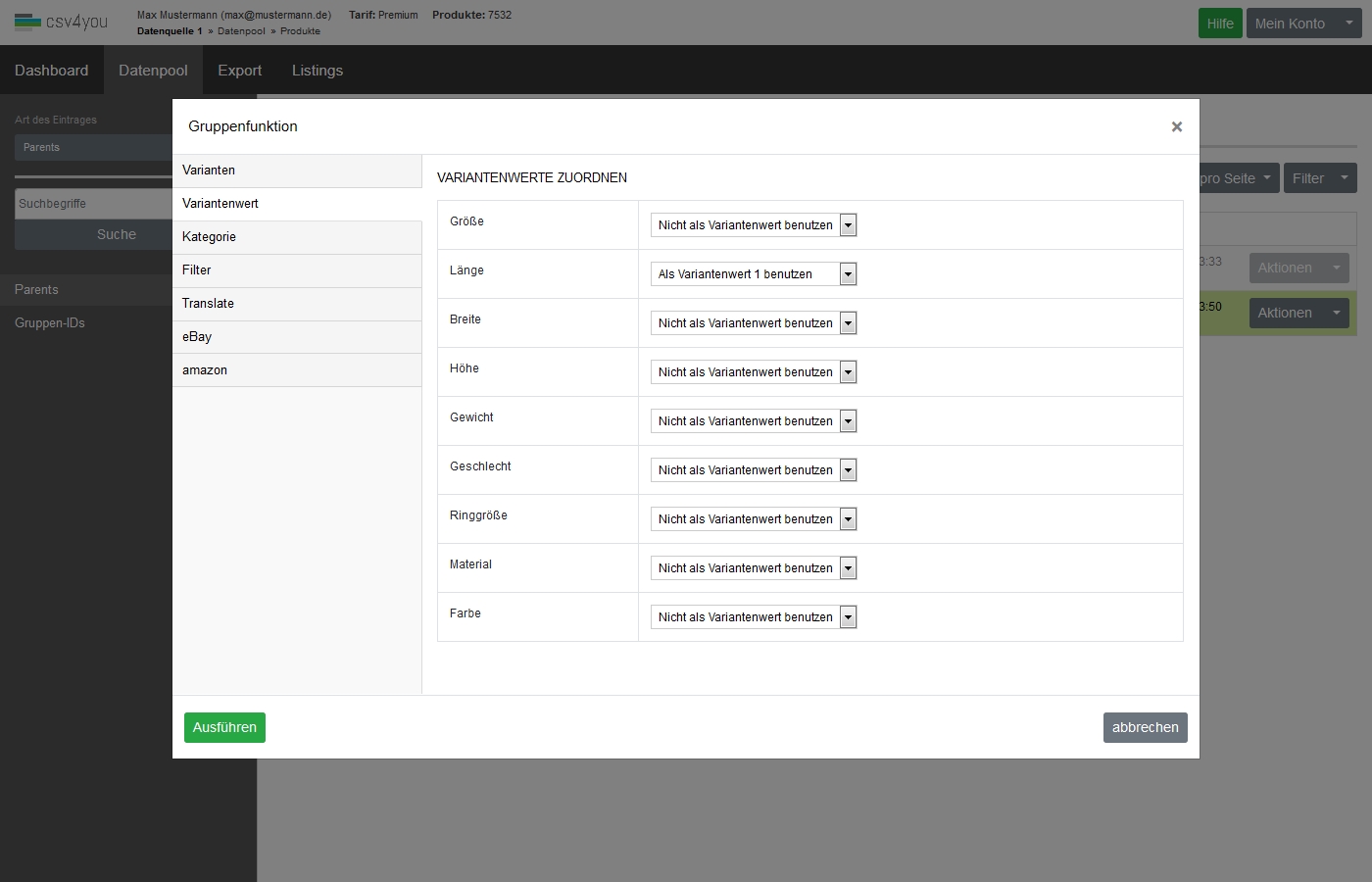Open the Länge variant value dropdown
Image resolution: width=1372 pixels, height=882 pixels.
(x=753, y=274)
